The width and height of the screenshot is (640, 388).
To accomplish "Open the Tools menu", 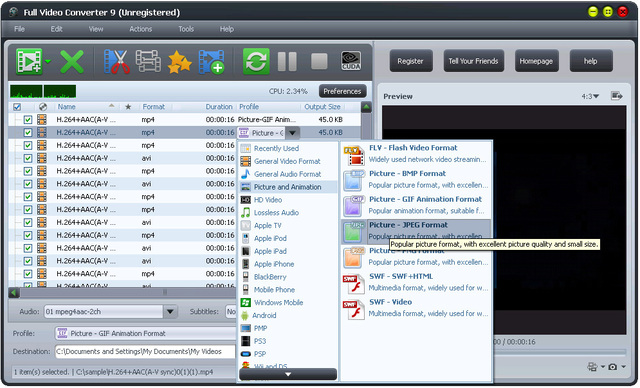I will (x=186, y=29).
